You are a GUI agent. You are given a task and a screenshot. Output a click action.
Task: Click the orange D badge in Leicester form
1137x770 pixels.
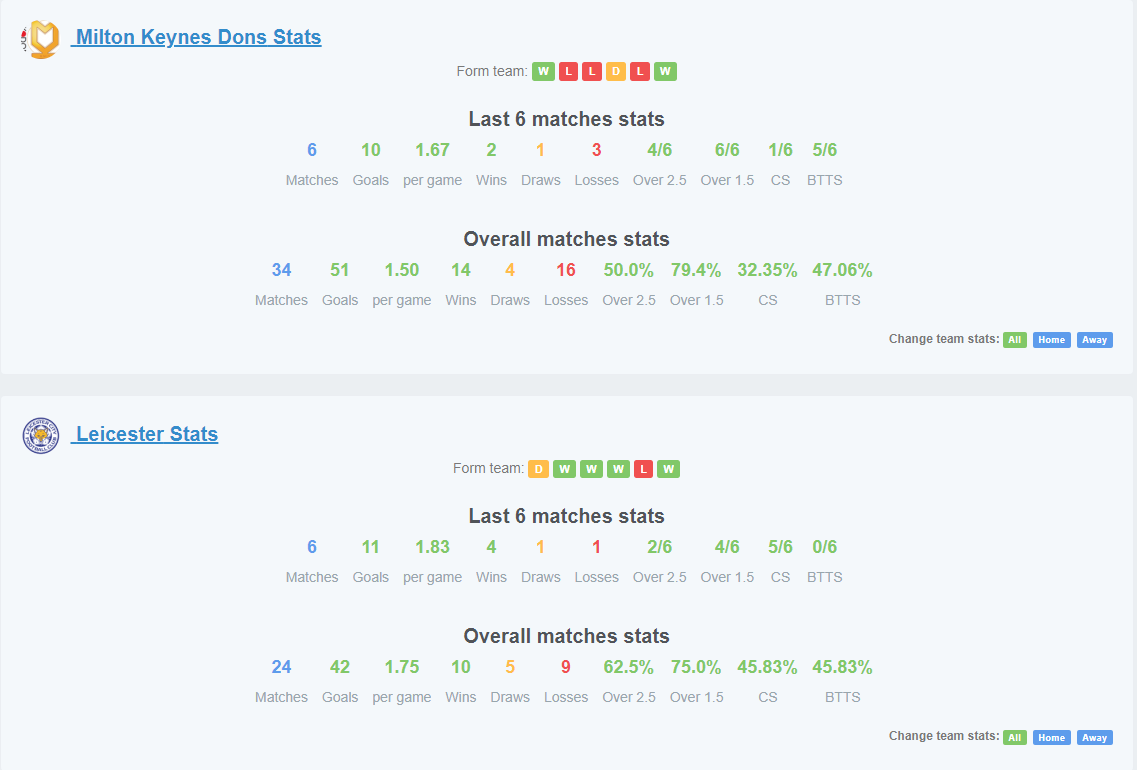click(x=538, y=469)
